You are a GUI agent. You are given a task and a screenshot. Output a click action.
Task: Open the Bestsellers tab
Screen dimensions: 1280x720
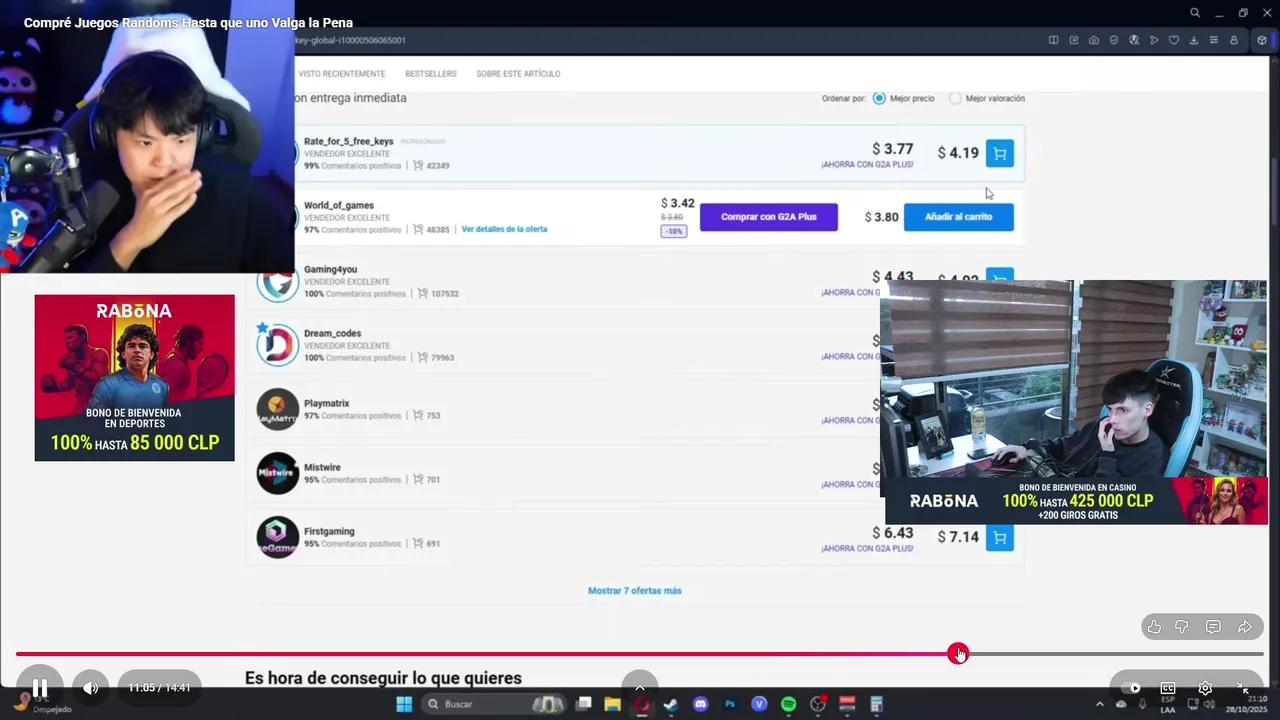[430, 74]
